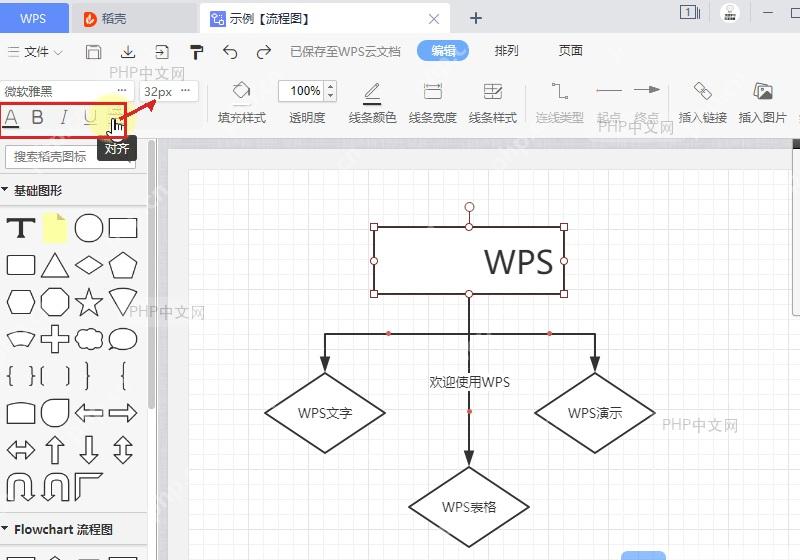The width and height of the screenshot is (800, 560).
Task: Select the left arrow shape
Action: click(89, 413)
